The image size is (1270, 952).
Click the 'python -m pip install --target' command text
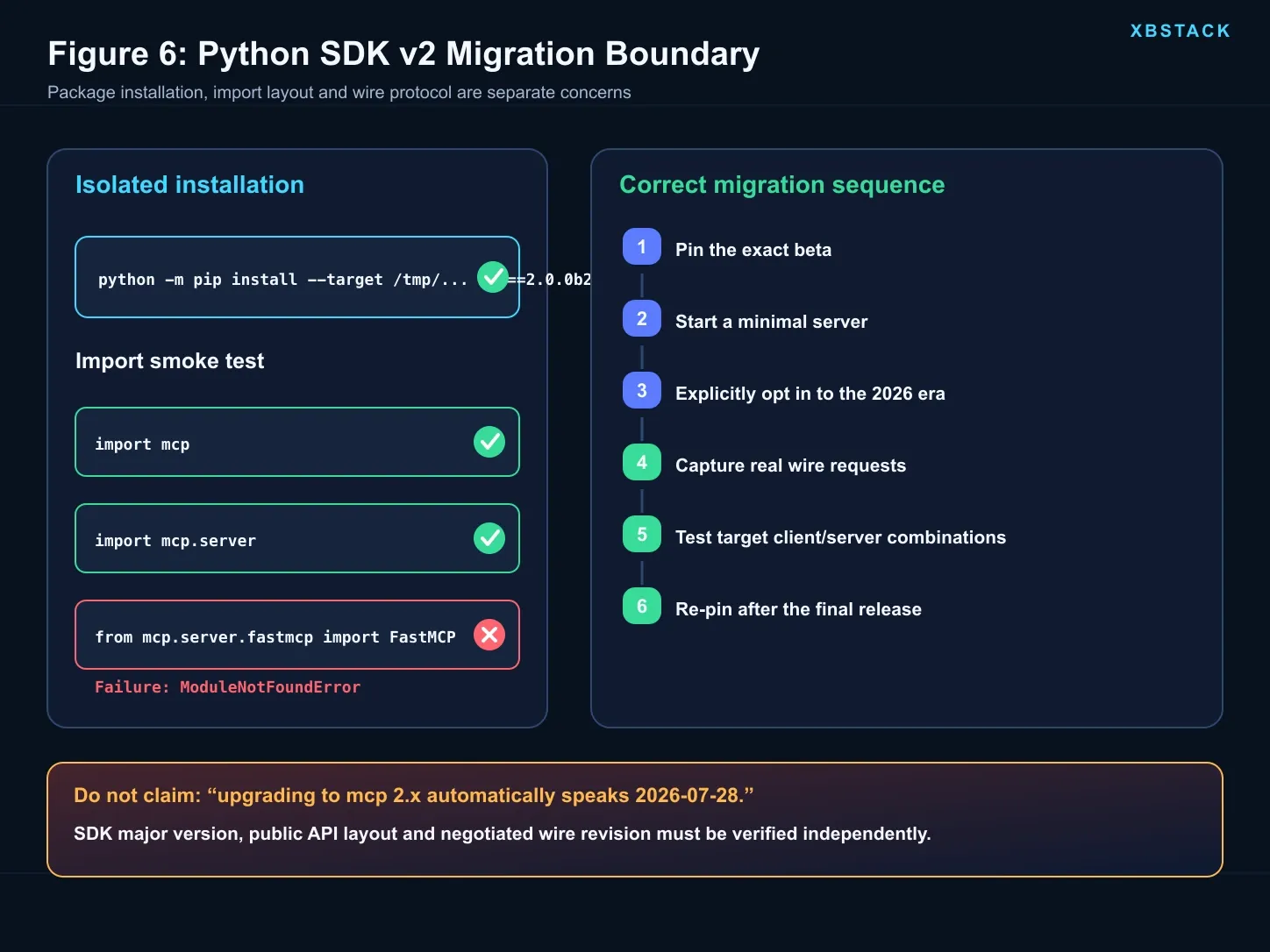coord(282,280)
